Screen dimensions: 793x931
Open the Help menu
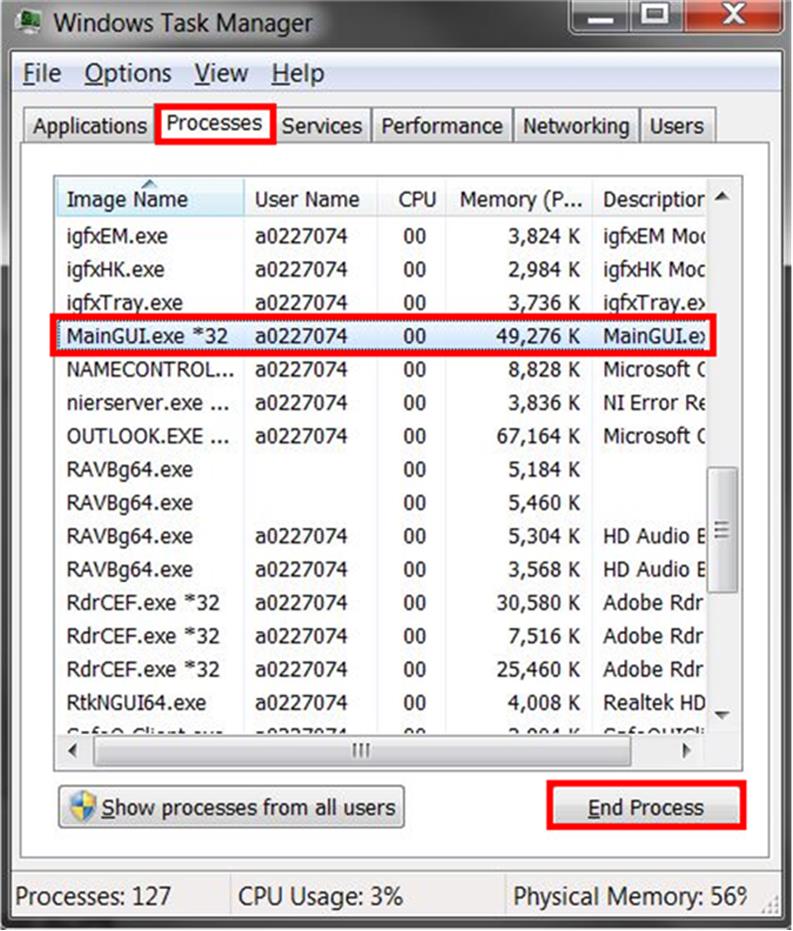coord(297,74)
